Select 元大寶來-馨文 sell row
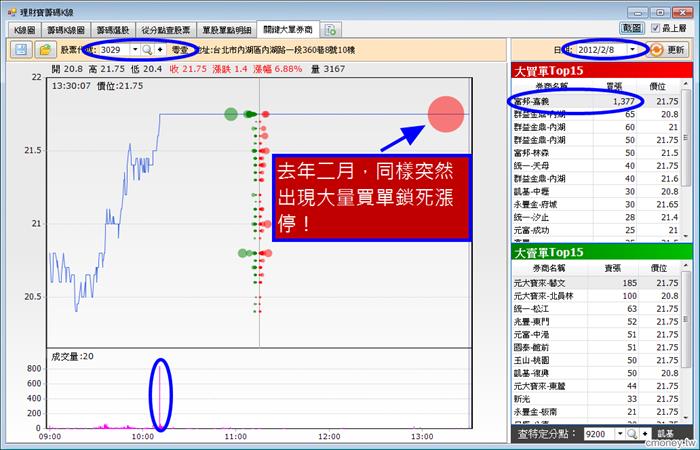The height and width of the screenshot is (450, 700). point(596,283)
